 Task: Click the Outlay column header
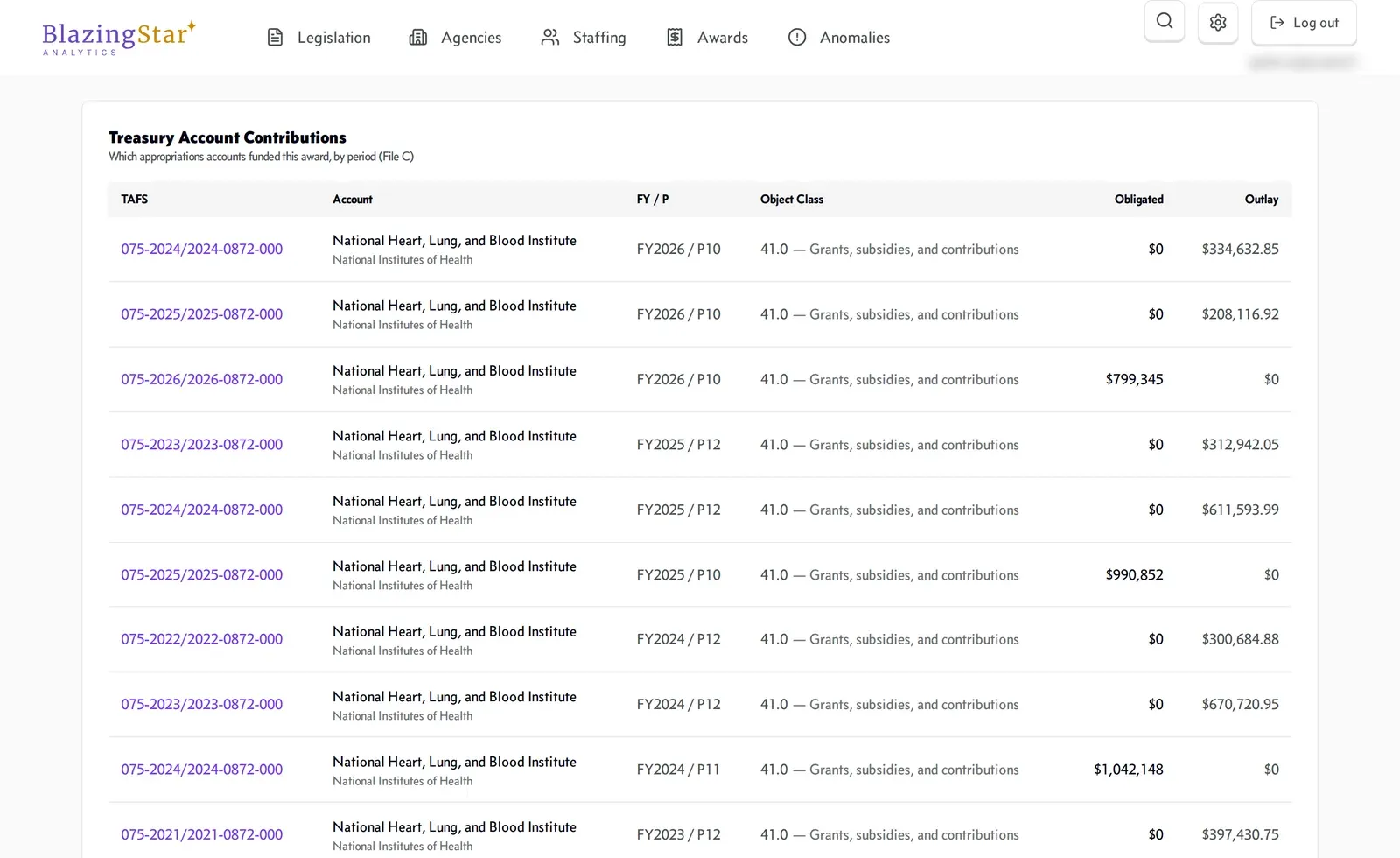point(1262,200)
